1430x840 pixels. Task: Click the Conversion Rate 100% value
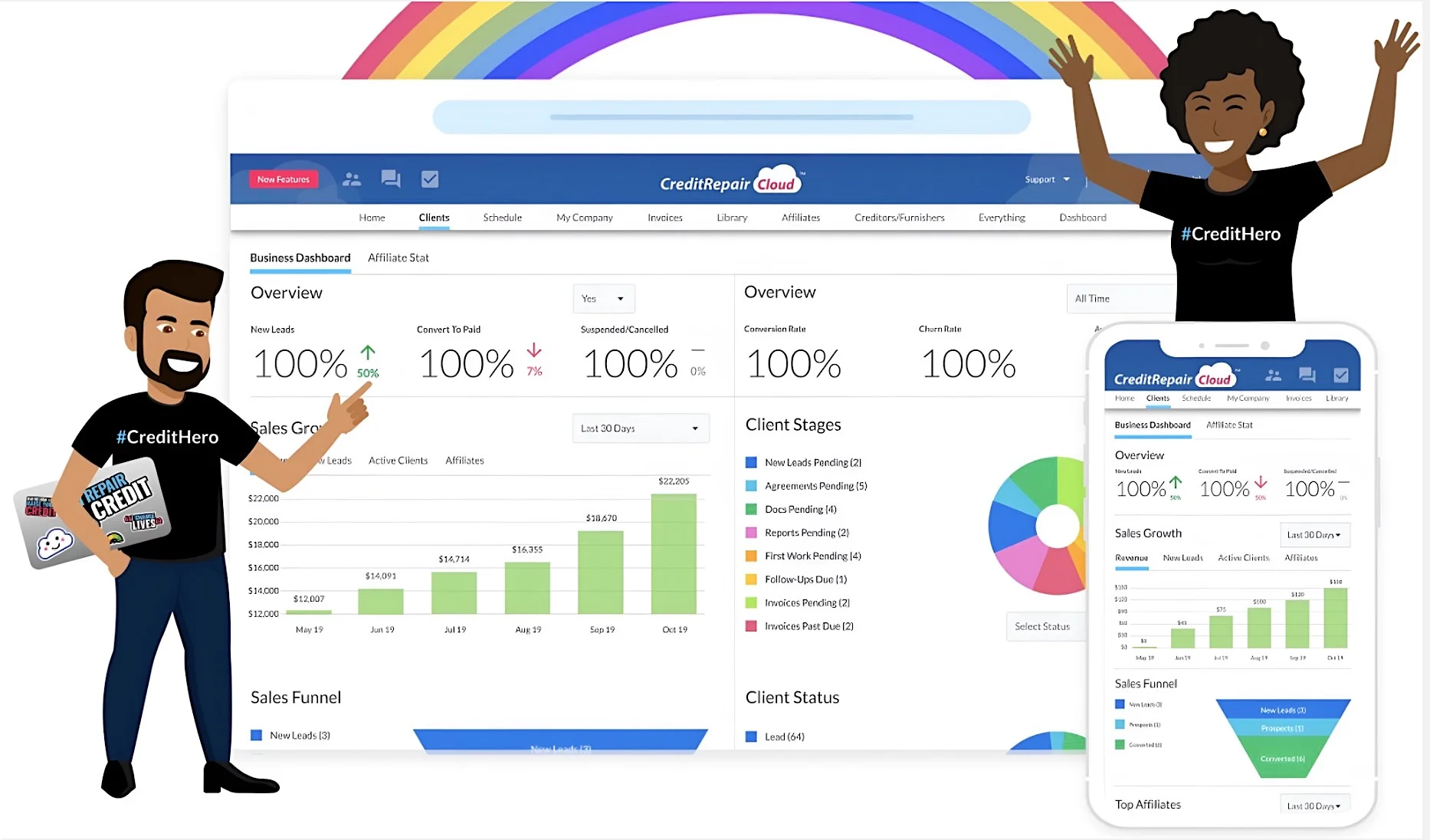[x=793, y=364]
